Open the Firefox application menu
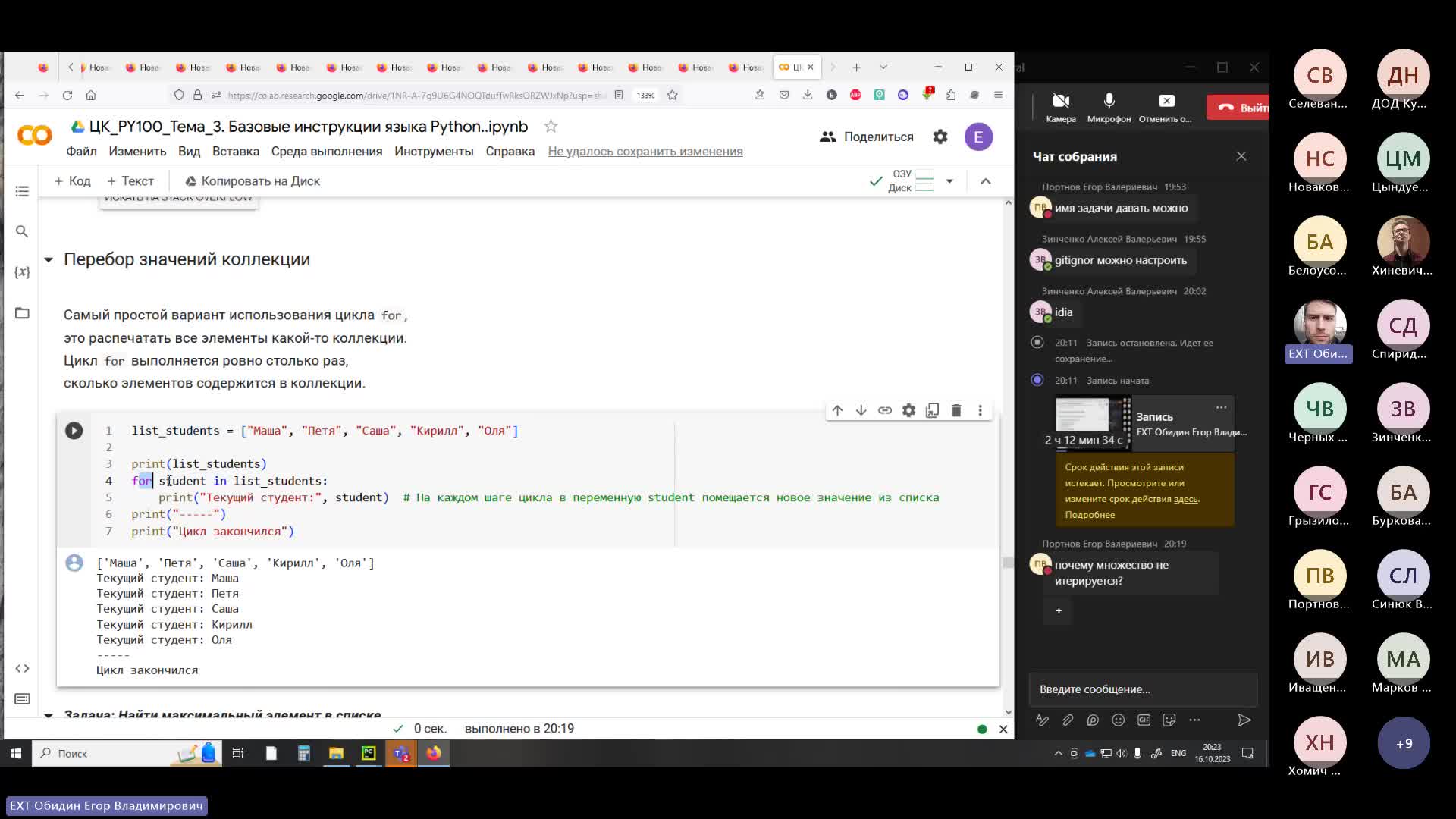The height and width of the screenshot is (819, 1456). point(998,95)
